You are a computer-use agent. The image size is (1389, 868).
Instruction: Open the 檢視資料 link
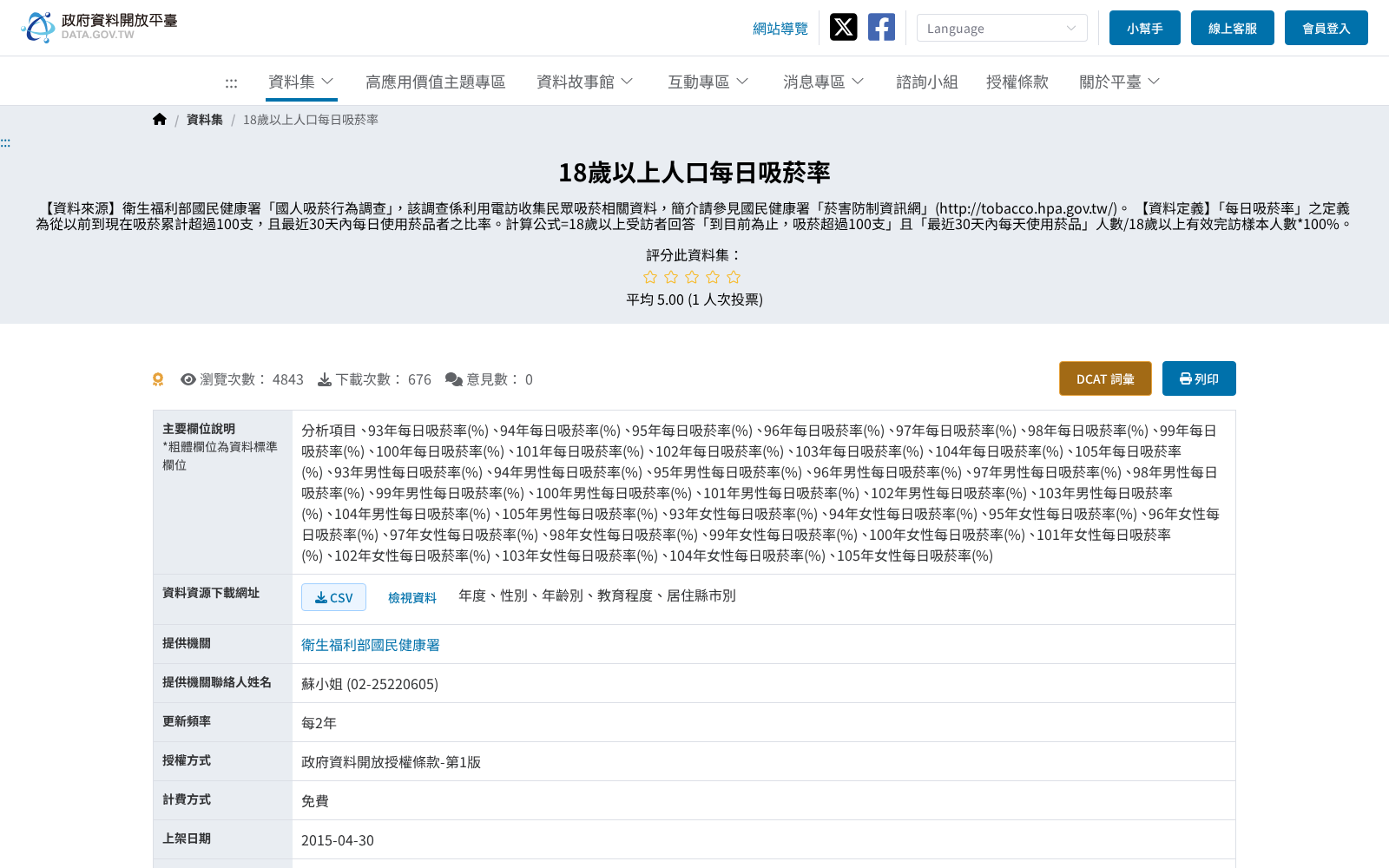point(412,597)
